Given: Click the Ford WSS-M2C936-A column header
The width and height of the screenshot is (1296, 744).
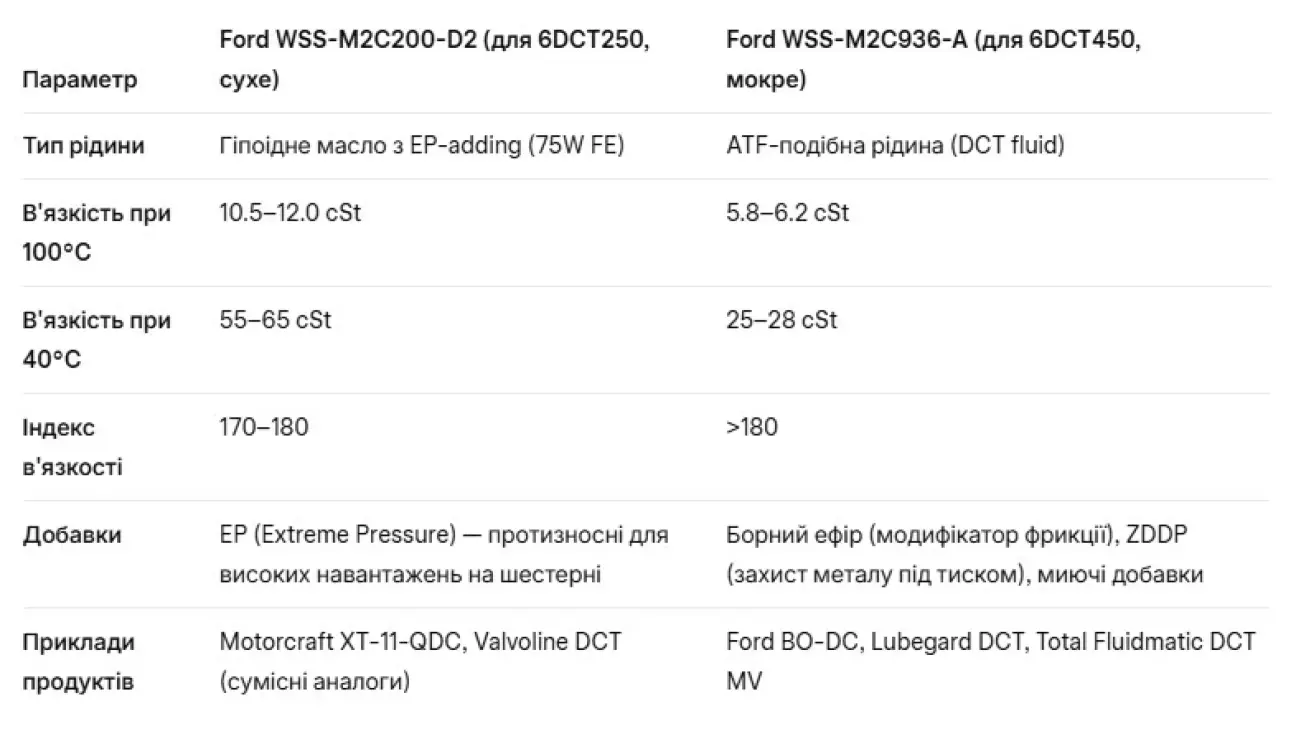Looking at the screenshot, I should 934,60.
